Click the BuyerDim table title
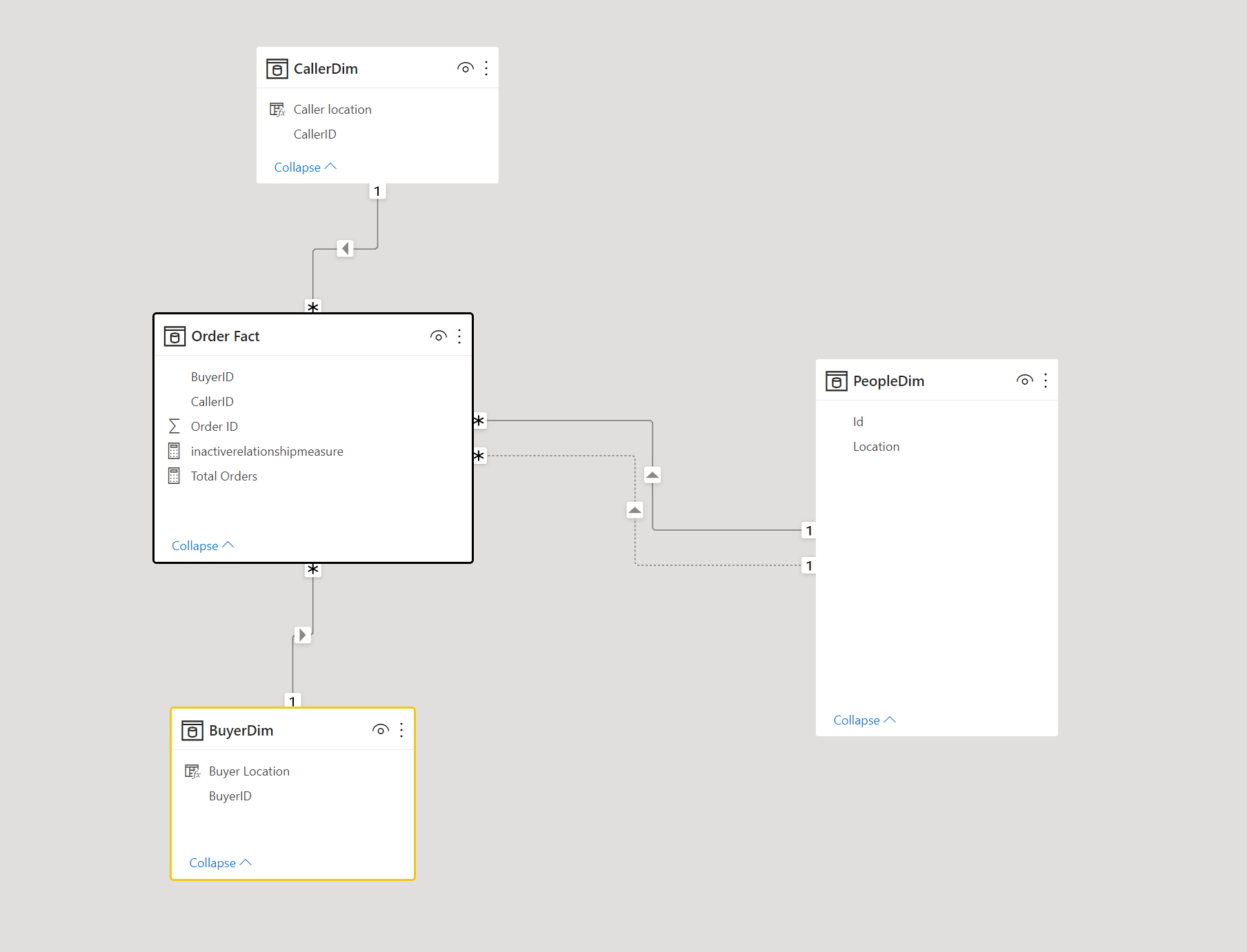The image size is (1247, 952). [x=241, y=731]
